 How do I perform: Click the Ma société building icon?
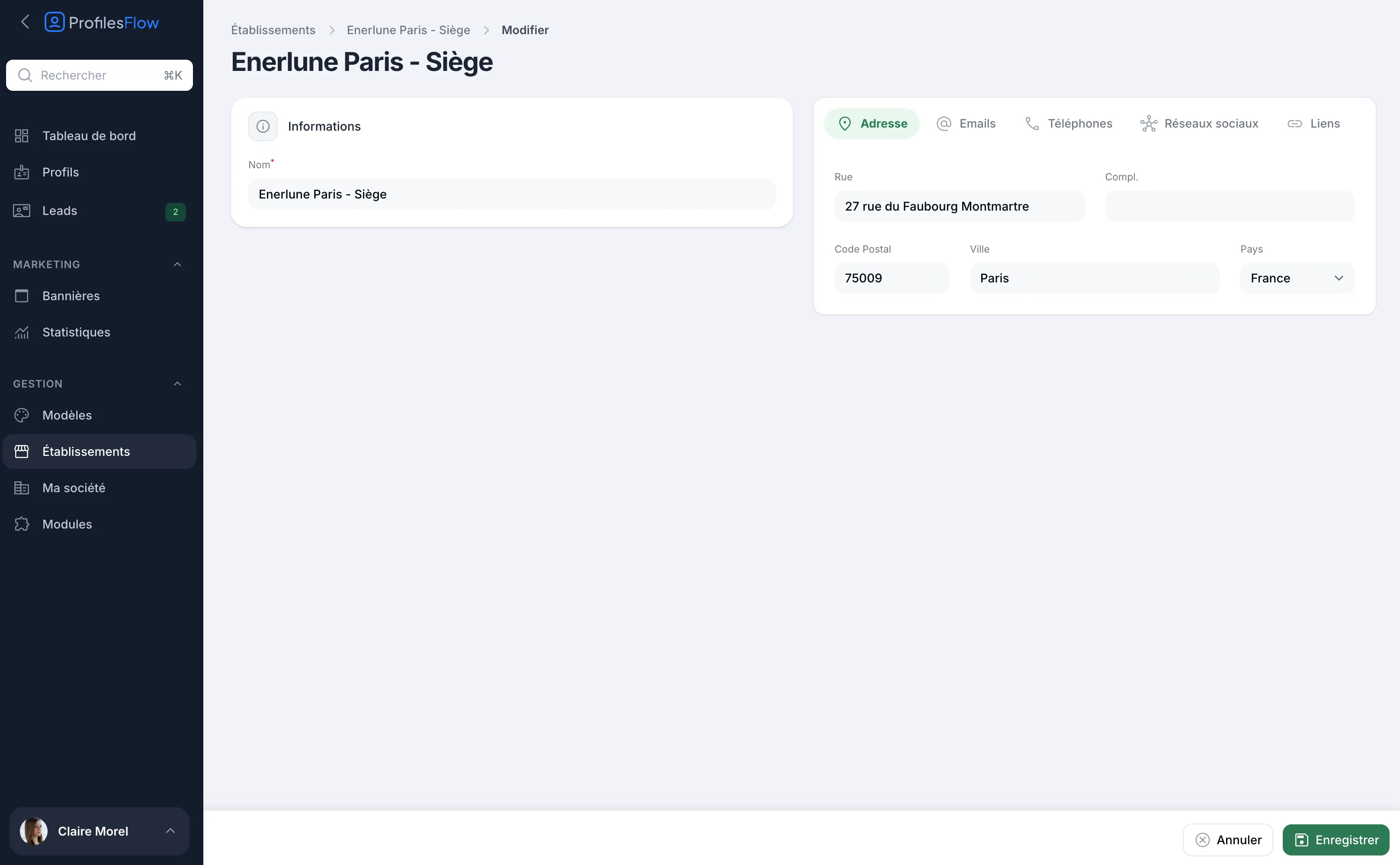pos(22,488)
